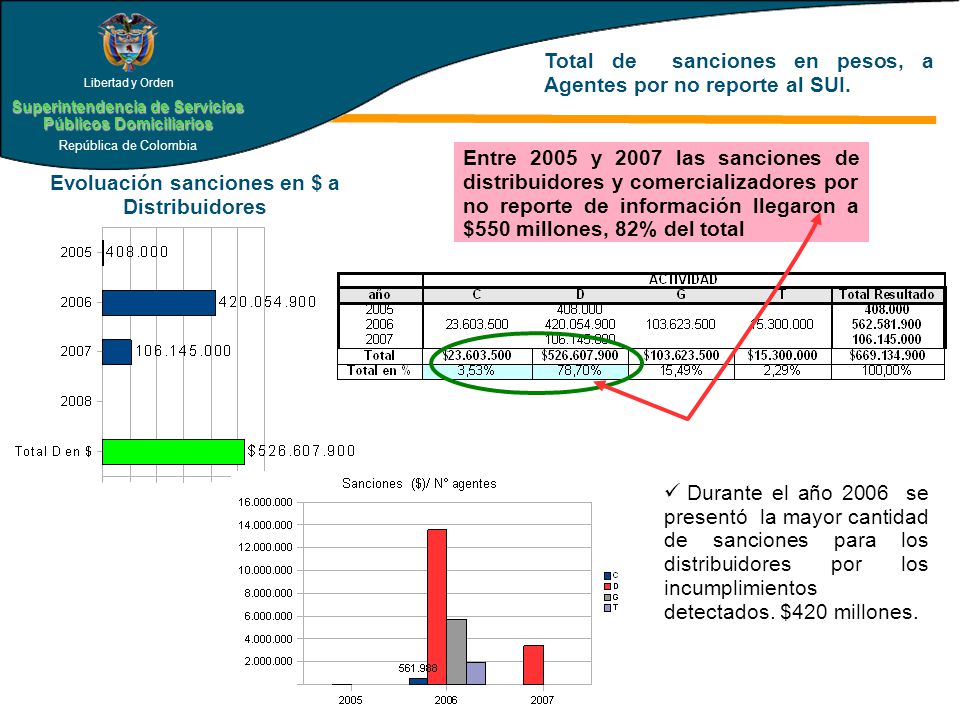The height and width of the screenshot is (720, 960).
Task: Click the '2008' axis label in the Distribuidores chart
Action: point(76,401)
